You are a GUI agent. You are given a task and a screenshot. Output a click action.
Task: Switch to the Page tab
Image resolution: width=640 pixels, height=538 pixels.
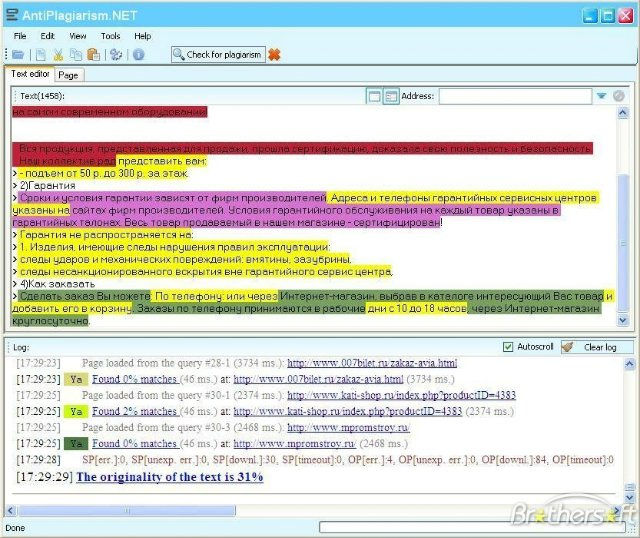68,75
